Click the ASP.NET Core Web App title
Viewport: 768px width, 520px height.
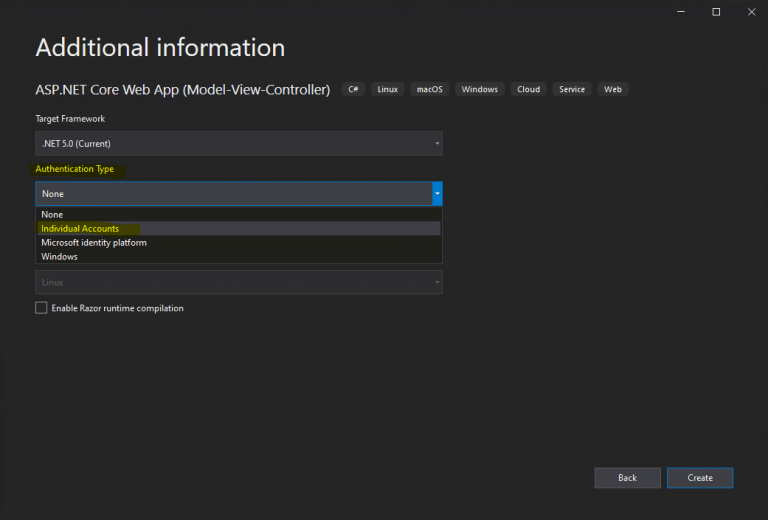[183, 90]
